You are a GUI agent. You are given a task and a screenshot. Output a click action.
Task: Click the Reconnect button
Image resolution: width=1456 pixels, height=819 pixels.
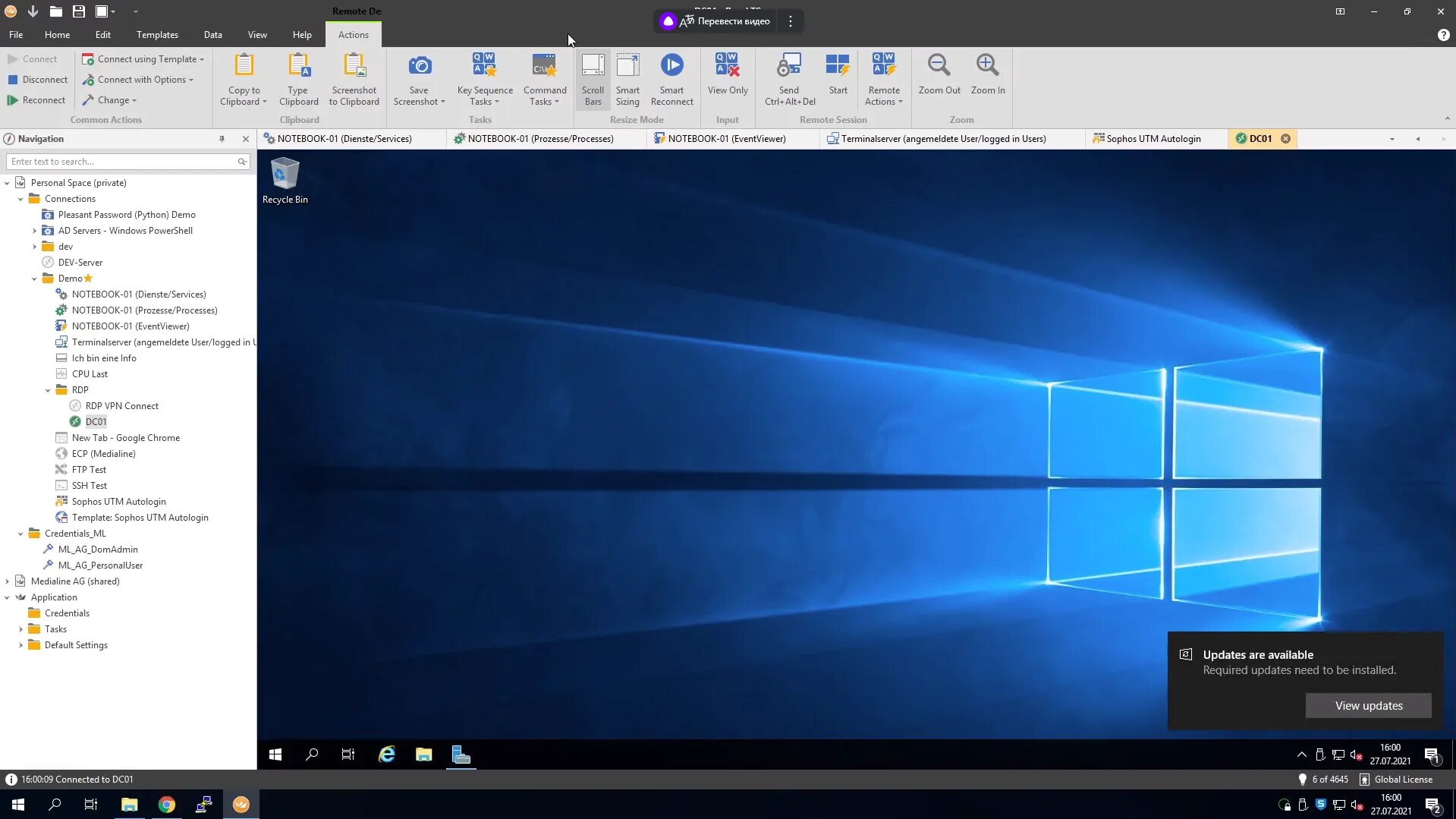click(36, 100)
